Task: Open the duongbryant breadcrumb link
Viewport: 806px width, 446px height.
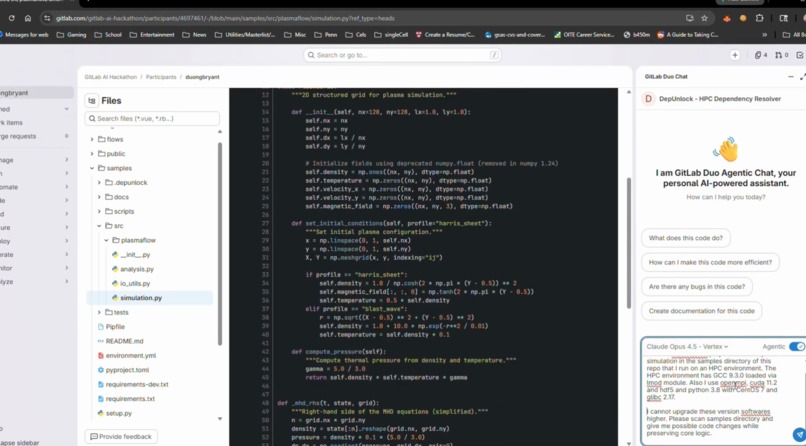Action: (202, 77)
